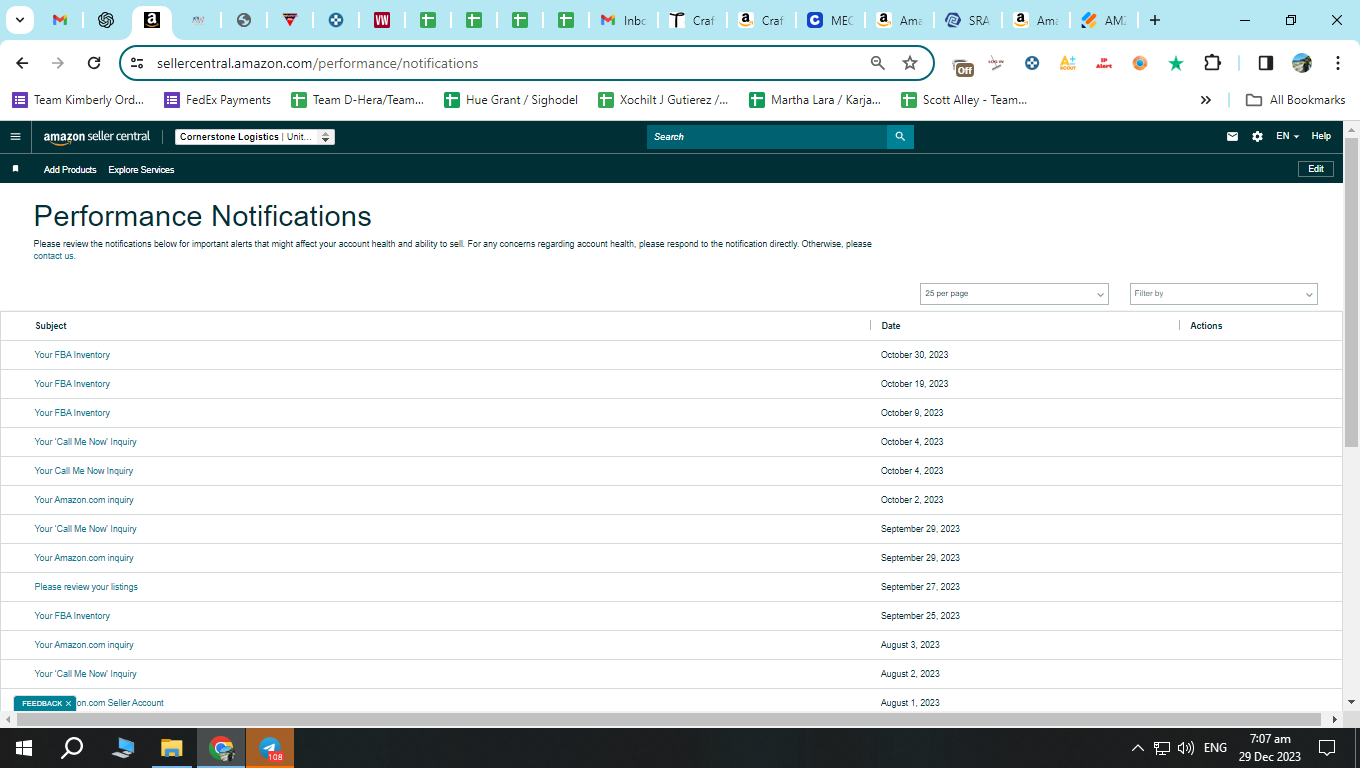Switch to the AM2 browser tab
1360x768 pixels.
[x=1103, y=20]
